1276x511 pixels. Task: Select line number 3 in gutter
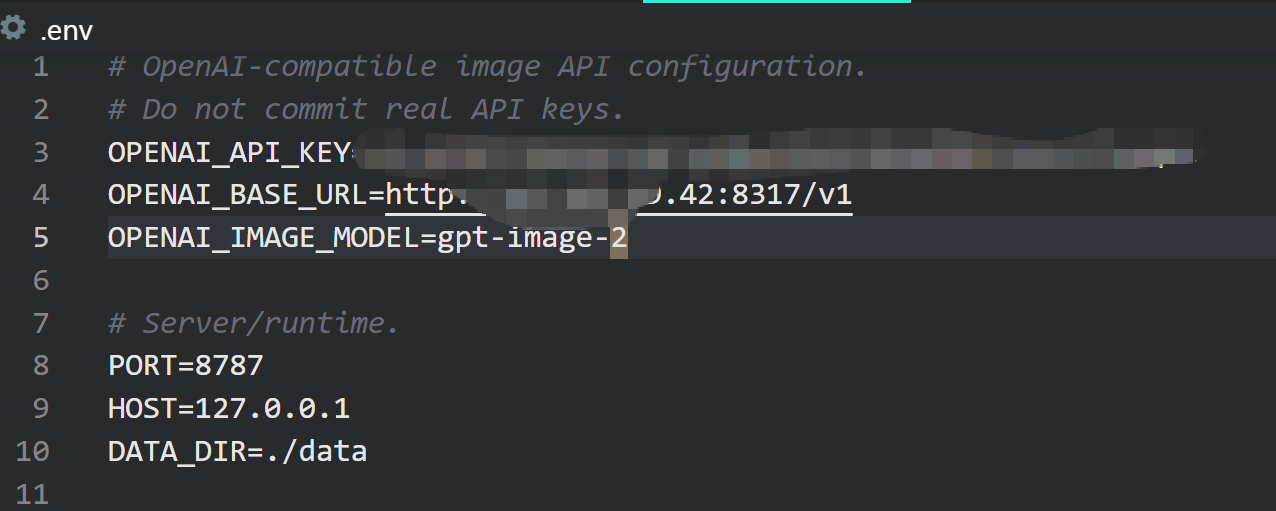40,153
